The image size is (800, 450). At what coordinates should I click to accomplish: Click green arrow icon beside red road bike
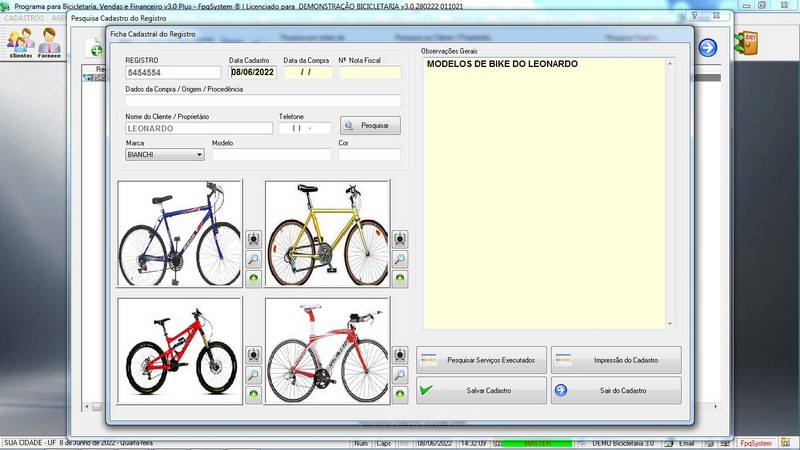[400, 394]
